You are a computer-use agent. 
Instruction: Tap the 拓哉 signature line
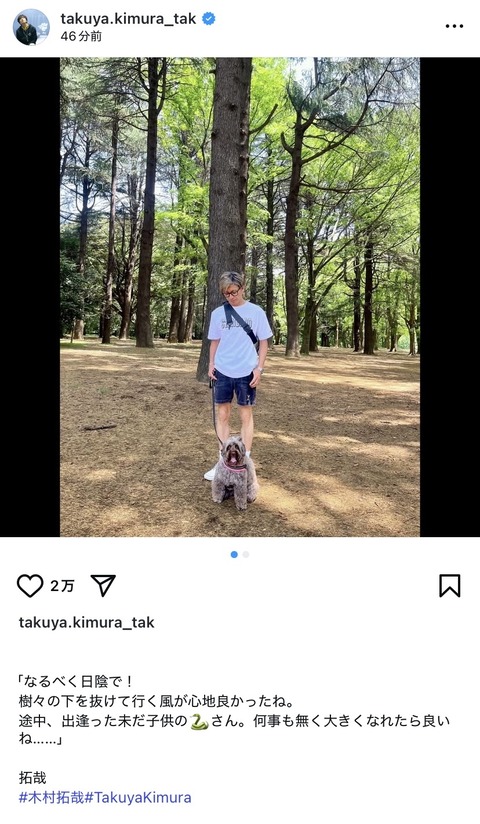[33, 777]
